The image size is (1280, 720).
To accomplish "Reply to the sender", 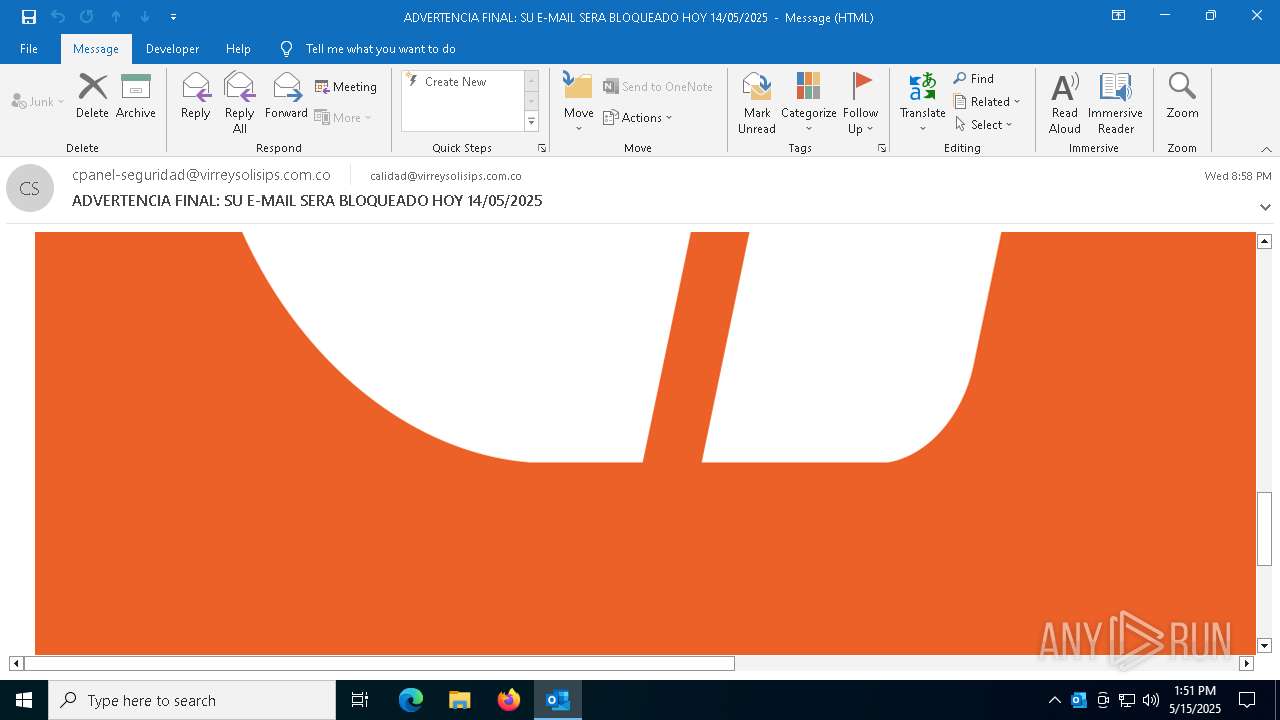I will 196,96.
